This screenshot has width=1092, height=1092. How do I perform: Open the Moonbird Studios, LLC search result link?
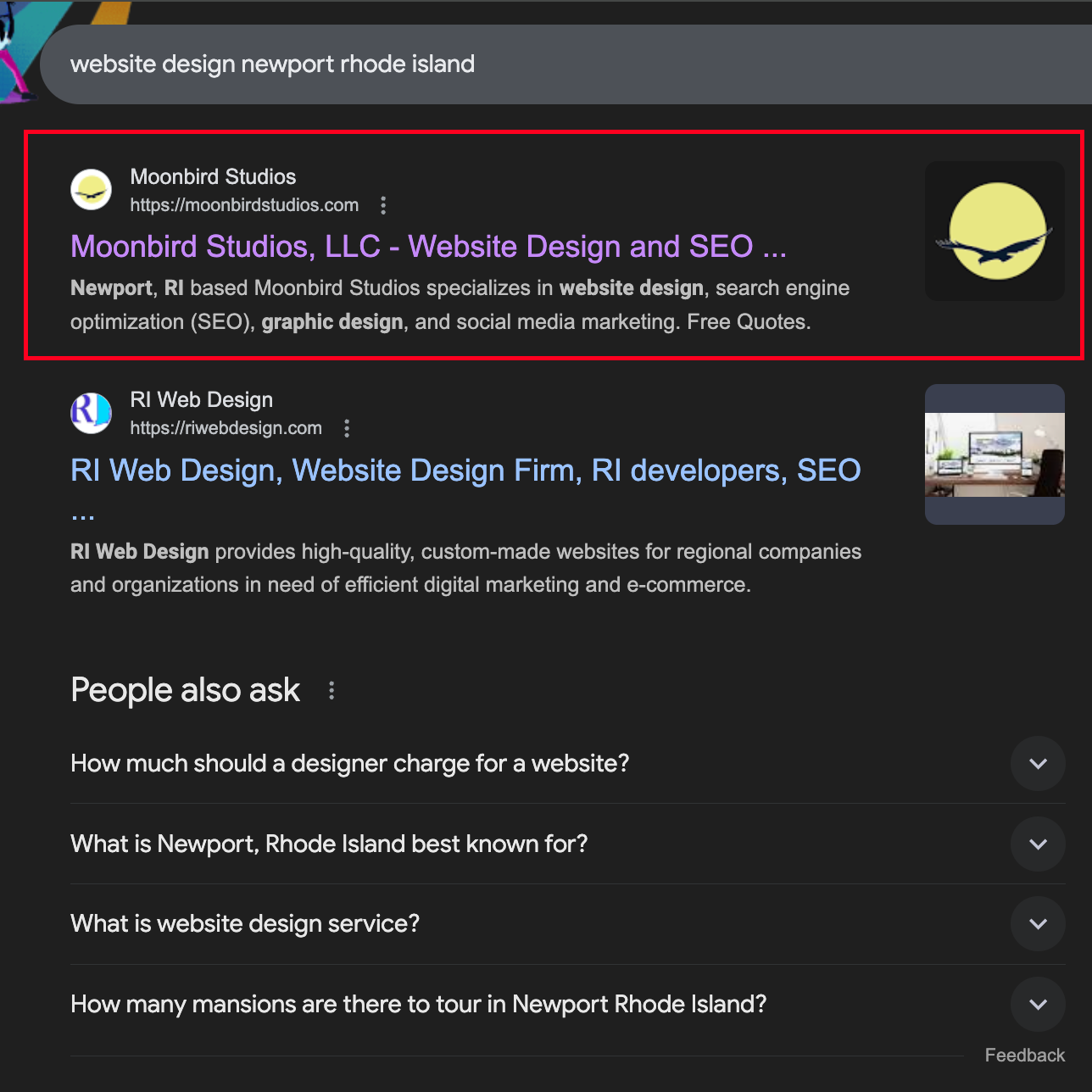428,247
